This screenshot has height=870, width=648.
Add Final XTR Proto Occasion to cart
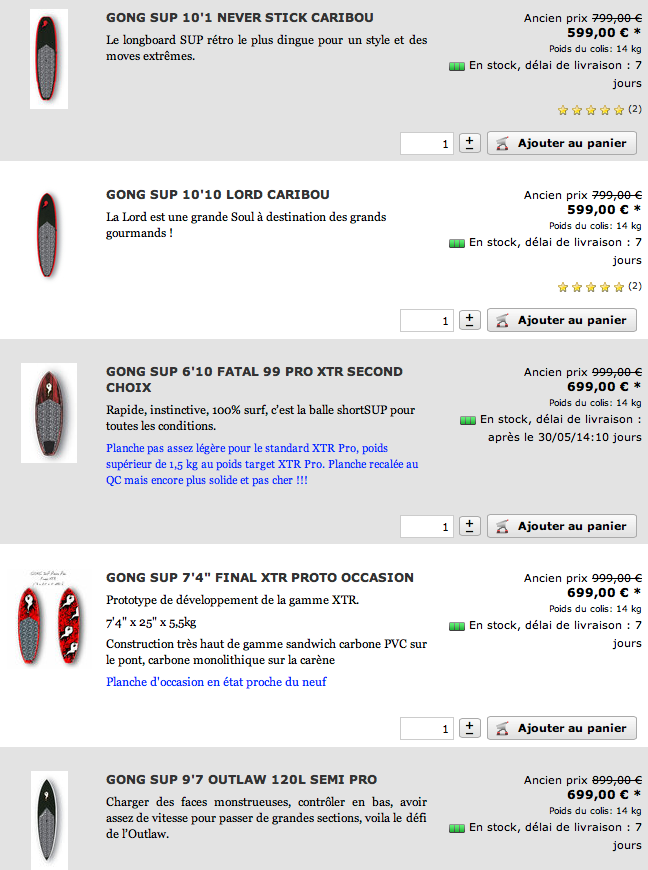(x=561, y=728)
